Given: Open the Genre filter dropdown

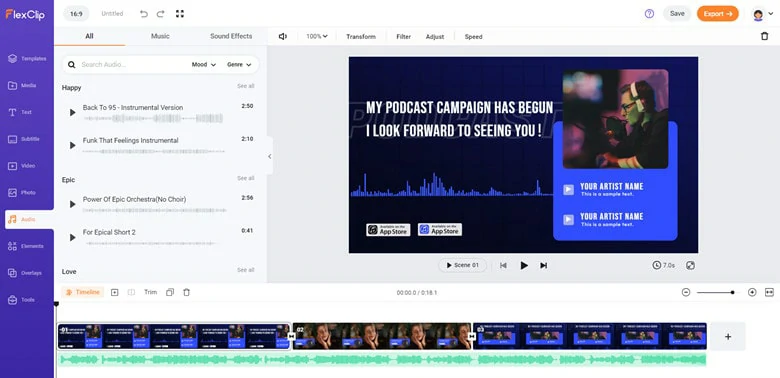Looking at the screenshot, I should (239, 65).
